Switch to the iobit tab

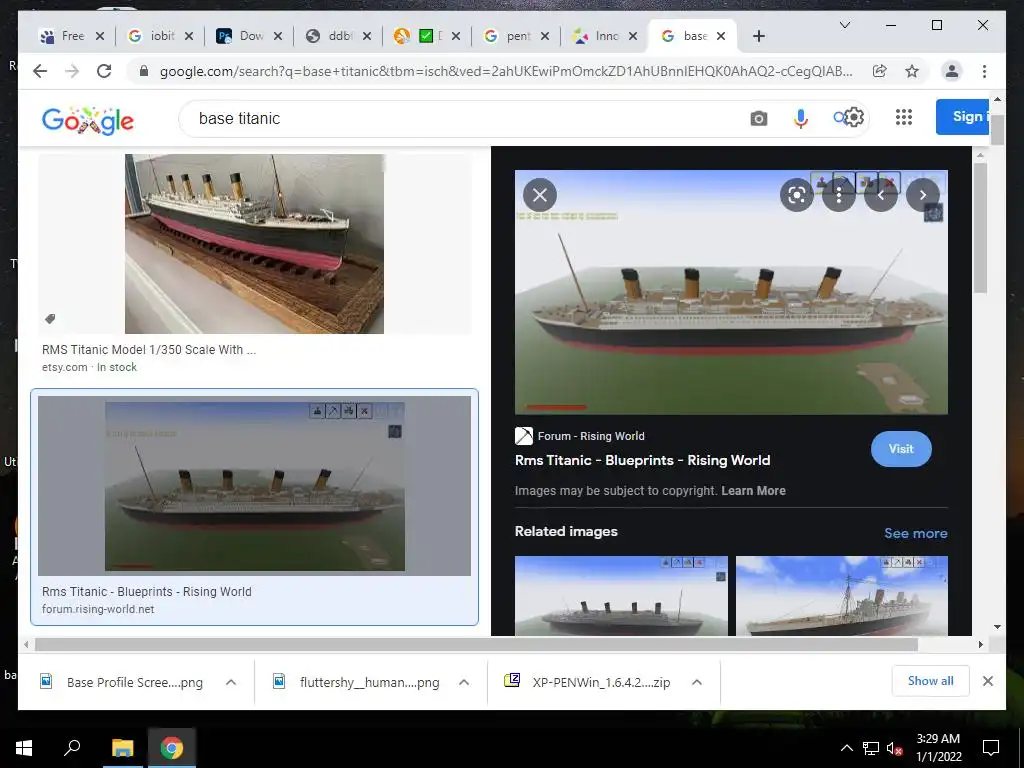coord(161,37)
